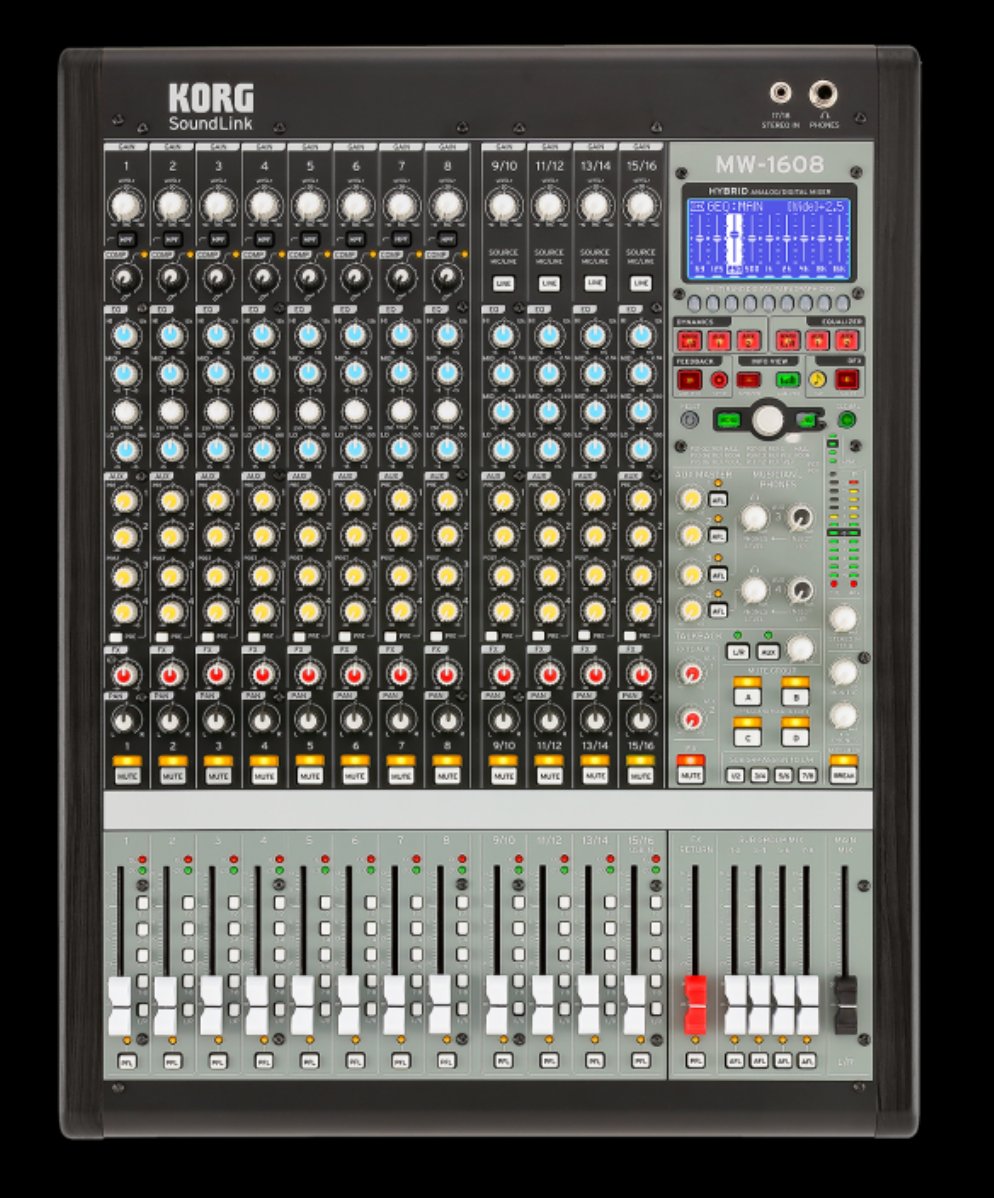
Task: Adjust the COMP knob on channel 2
Action: click(171, 277)
